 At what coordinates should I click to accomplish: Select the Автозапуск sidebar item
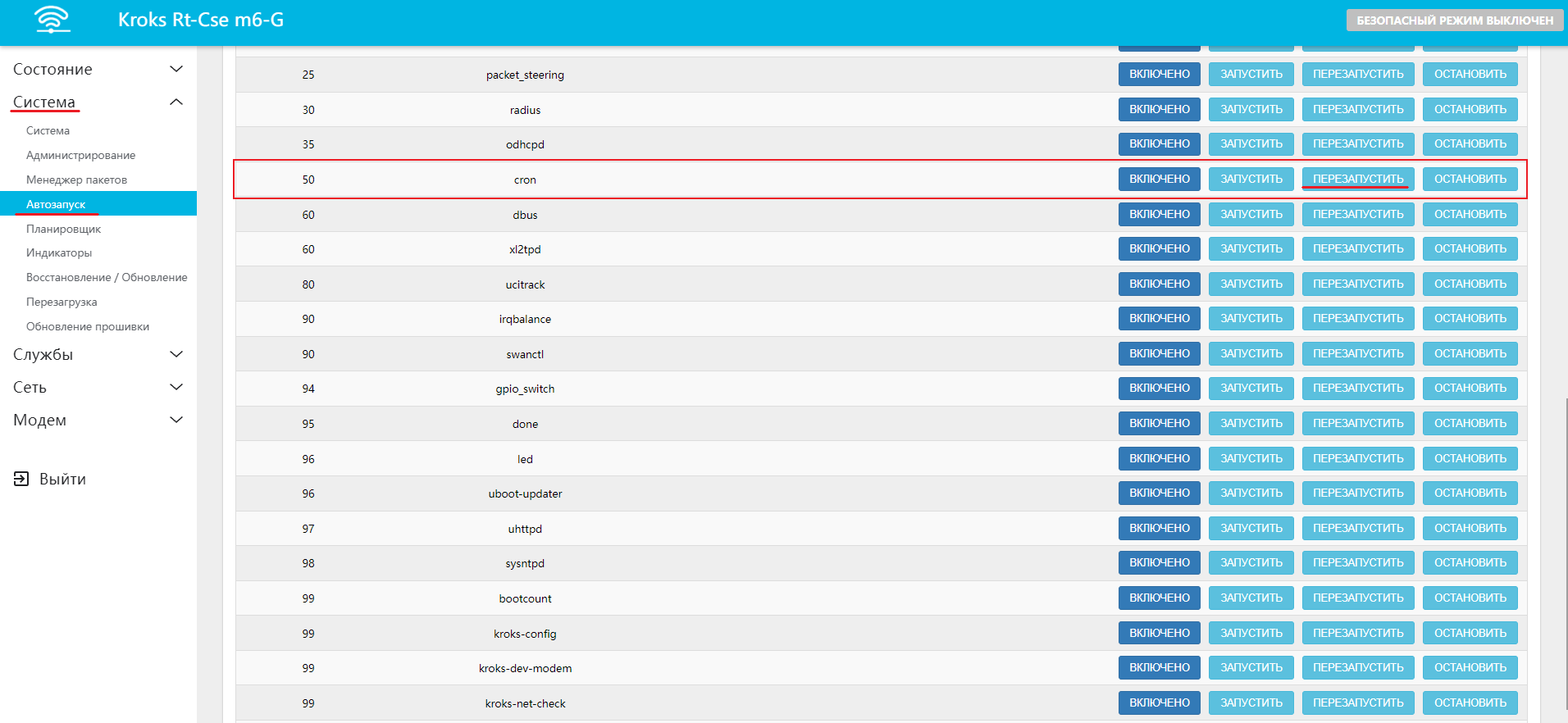[x=56, y=204]
